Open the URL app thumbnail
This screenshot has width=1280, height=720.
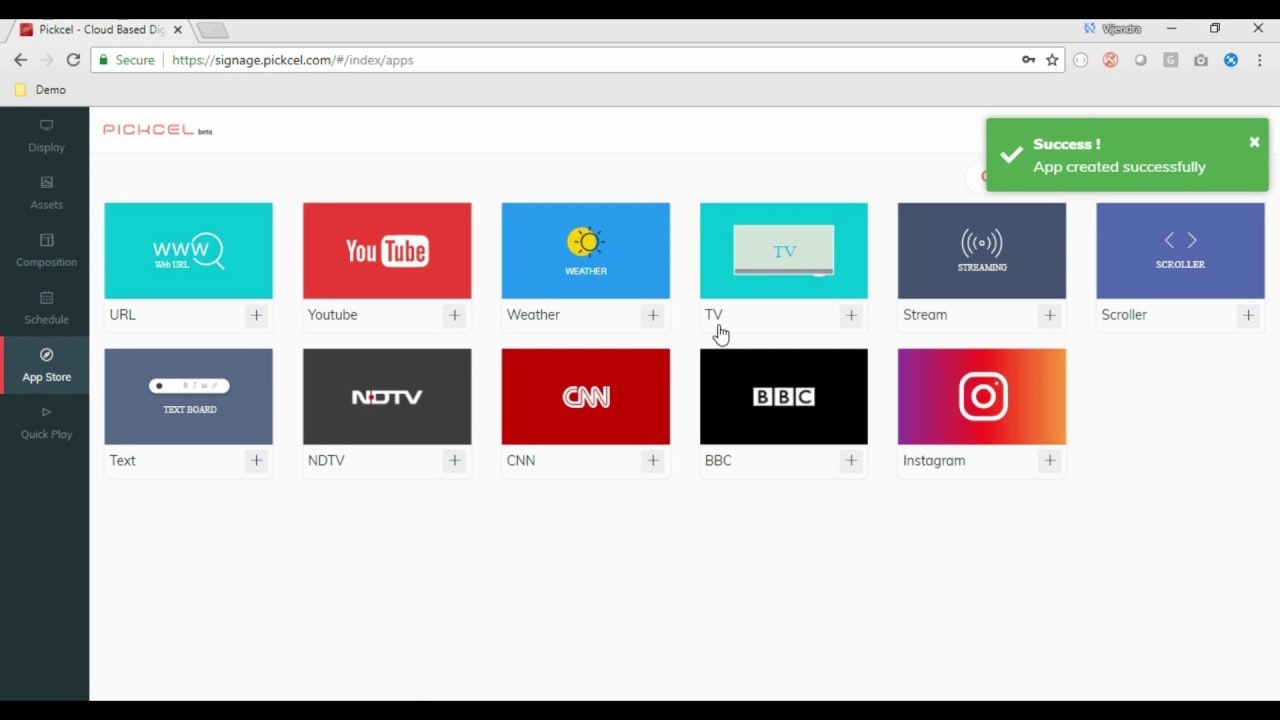click(x=188, y=251)
